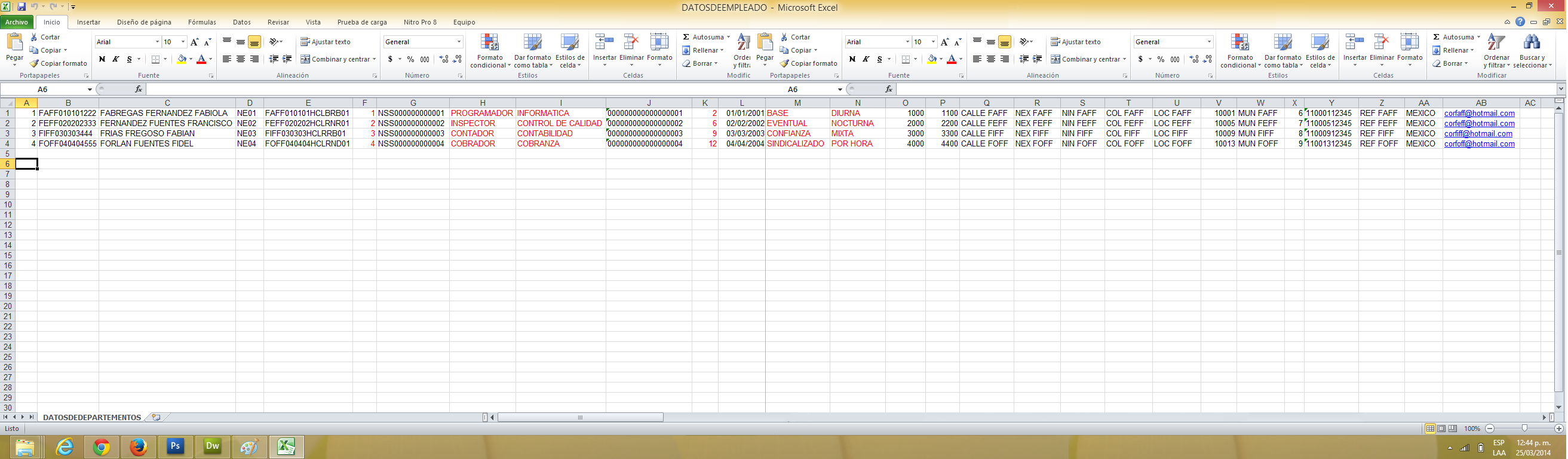
Task: Click the Save icon in quick access toolbar
Action: coord(22,7)
